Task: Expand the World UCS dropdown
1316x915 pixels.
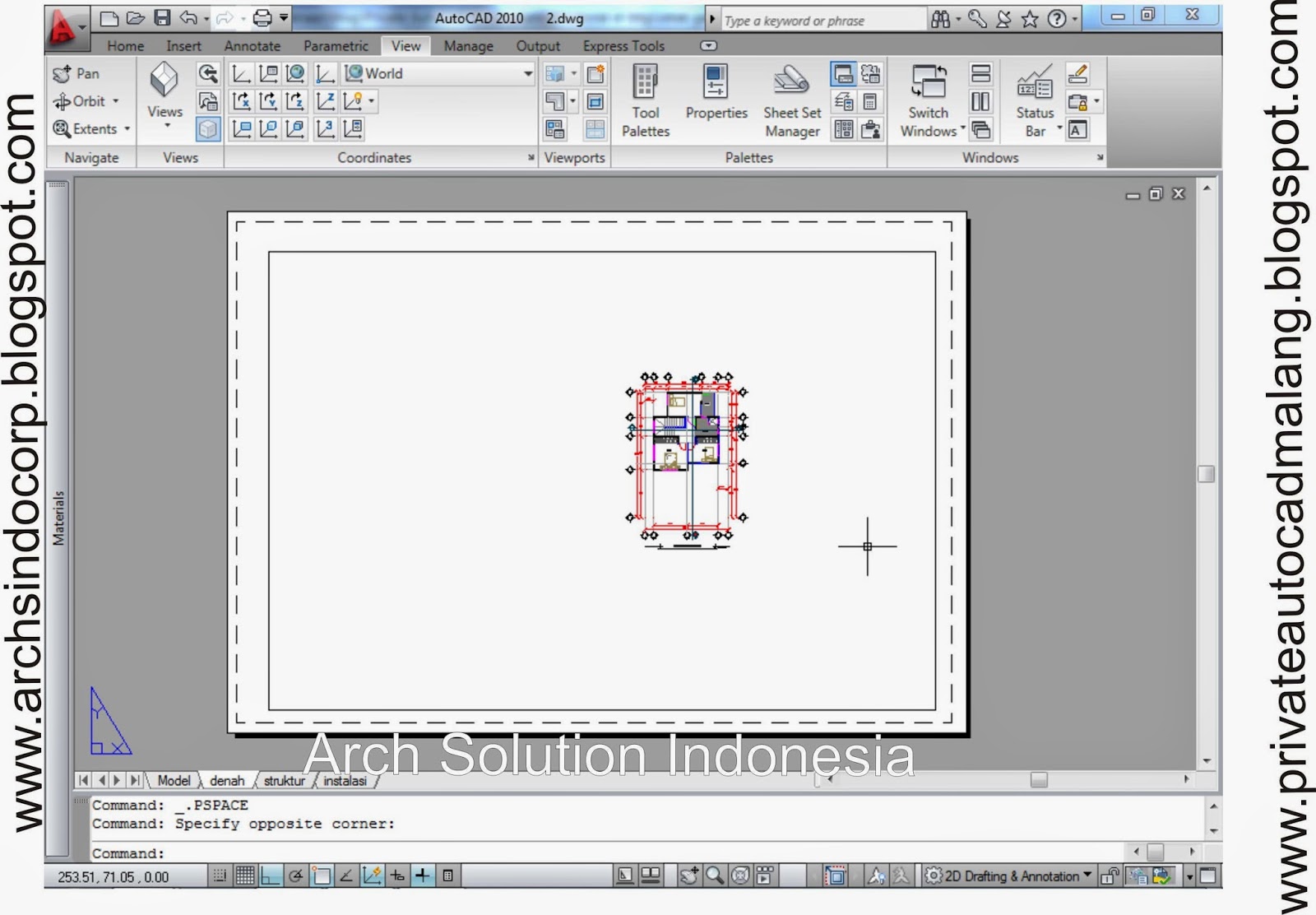Action: [527, 73]
